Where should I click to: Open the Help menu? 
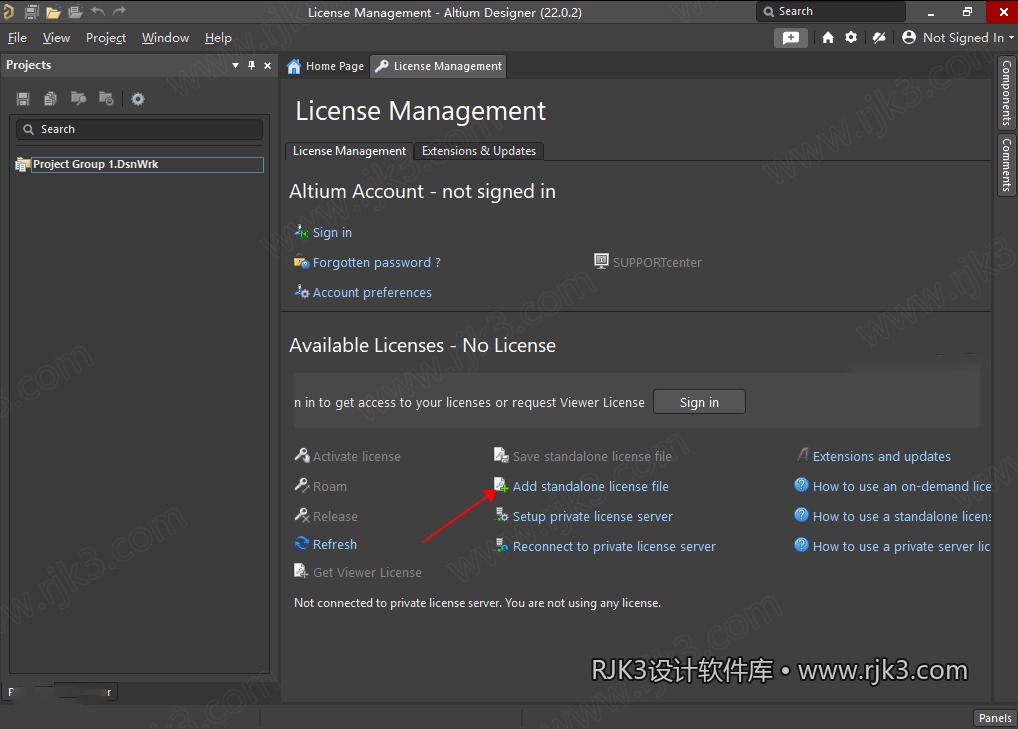[x=218, y=38]
